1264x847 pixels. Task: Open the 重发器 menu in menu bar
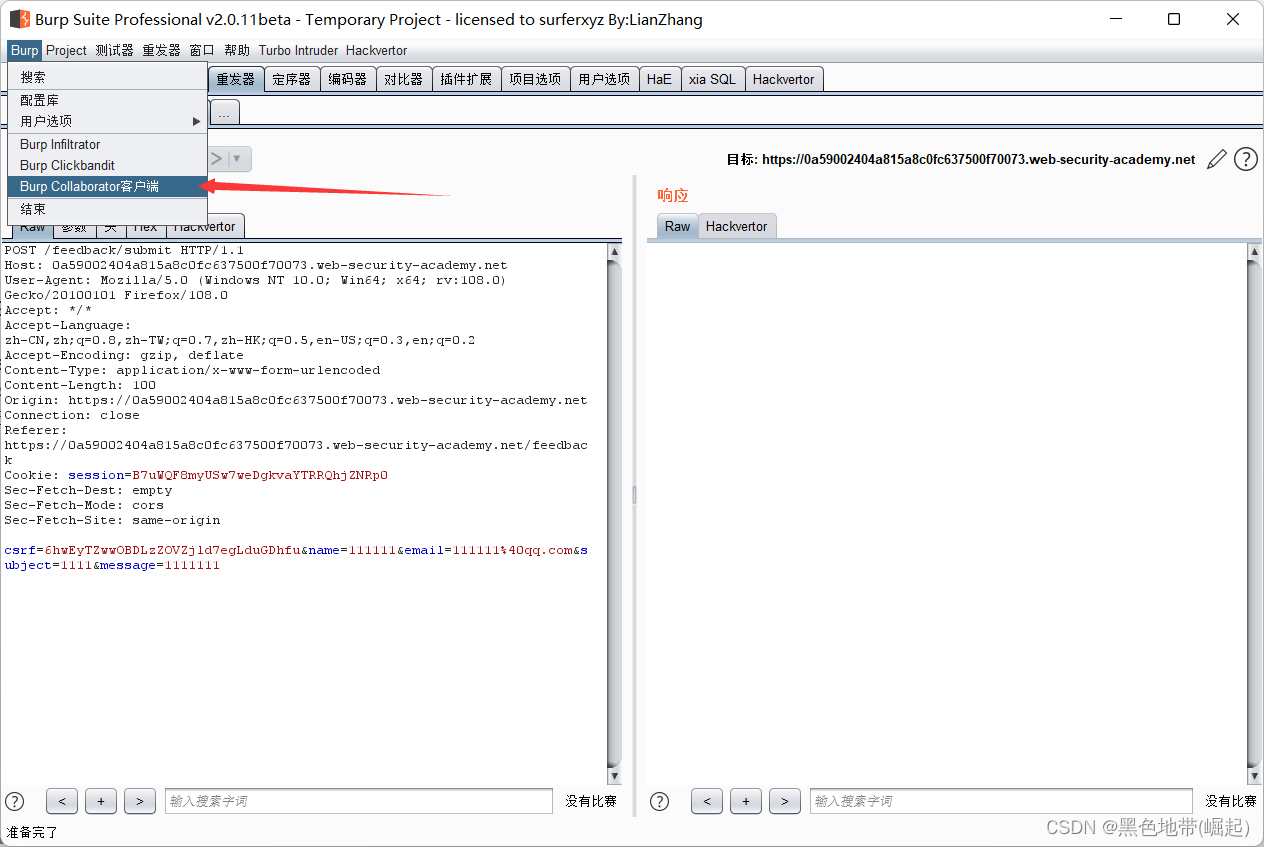tap(161, 50)
